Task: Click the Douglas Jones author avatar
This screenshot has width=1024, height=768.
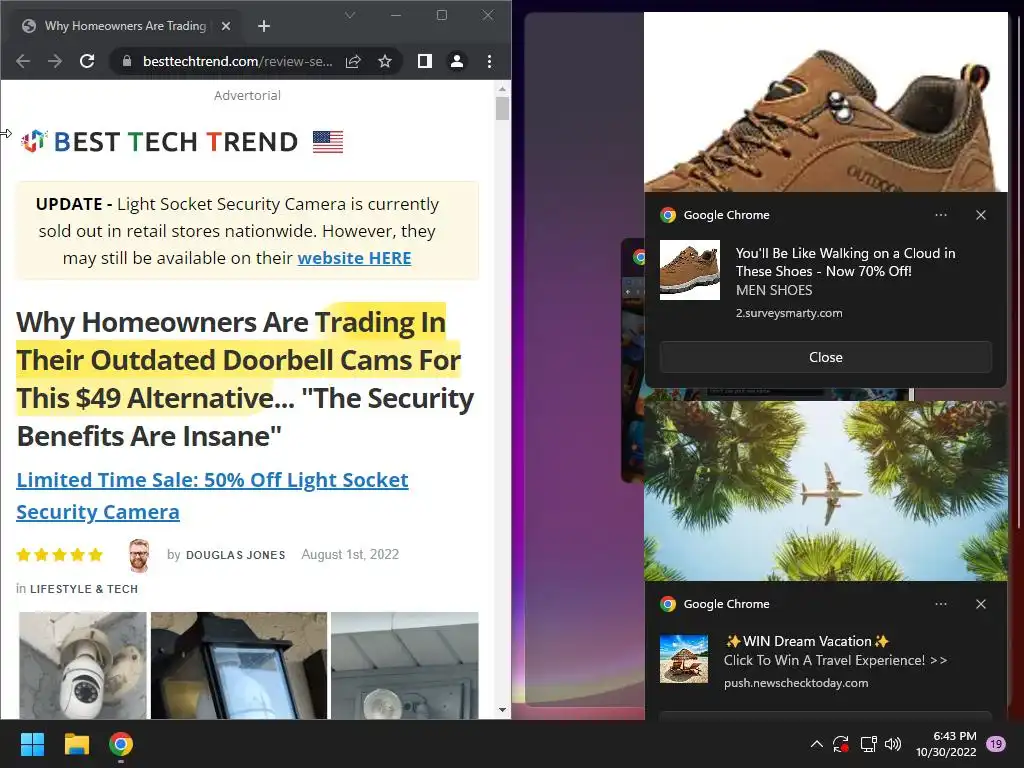Action: pyautogui.click(x=139, y=555)
